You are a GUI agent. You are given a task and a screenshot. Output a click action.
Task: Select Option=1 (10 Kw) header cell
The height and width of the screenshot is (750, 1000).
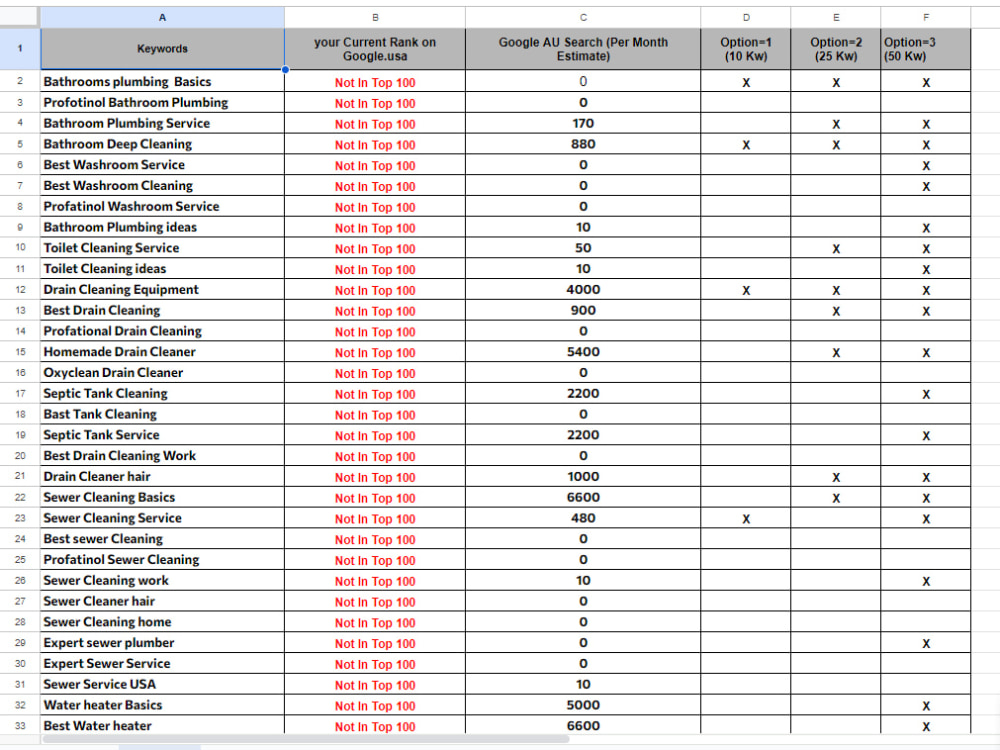[x=746, y=48]
